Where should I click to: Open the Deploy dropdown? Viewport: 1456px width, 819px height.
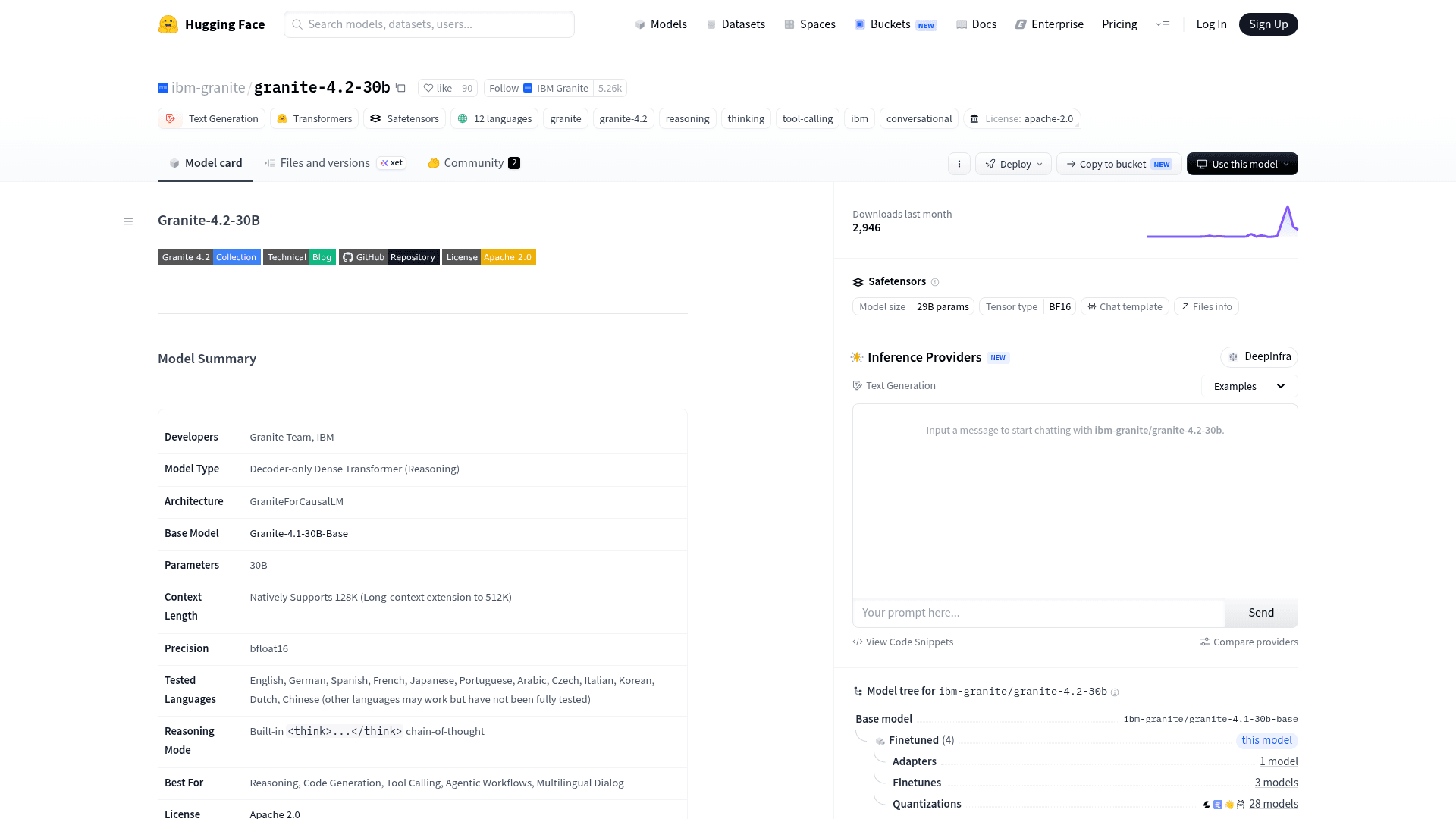(x=1013, y=164)
